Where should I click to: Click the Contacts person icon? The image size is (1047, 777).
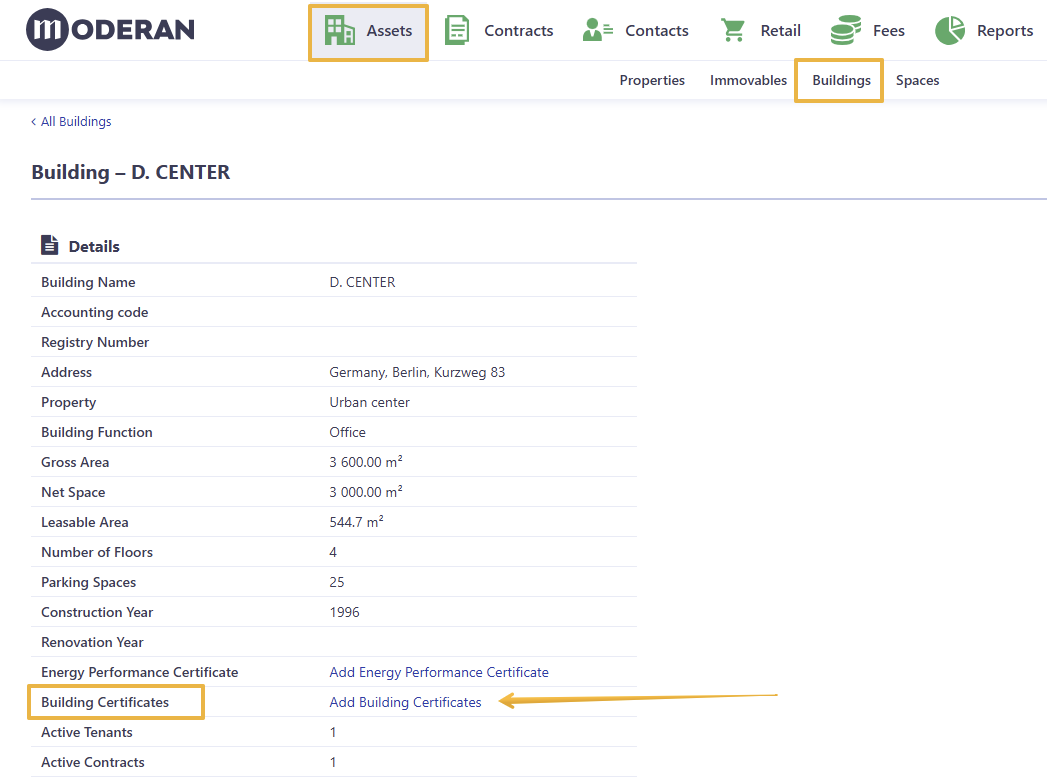pos(598,31)
